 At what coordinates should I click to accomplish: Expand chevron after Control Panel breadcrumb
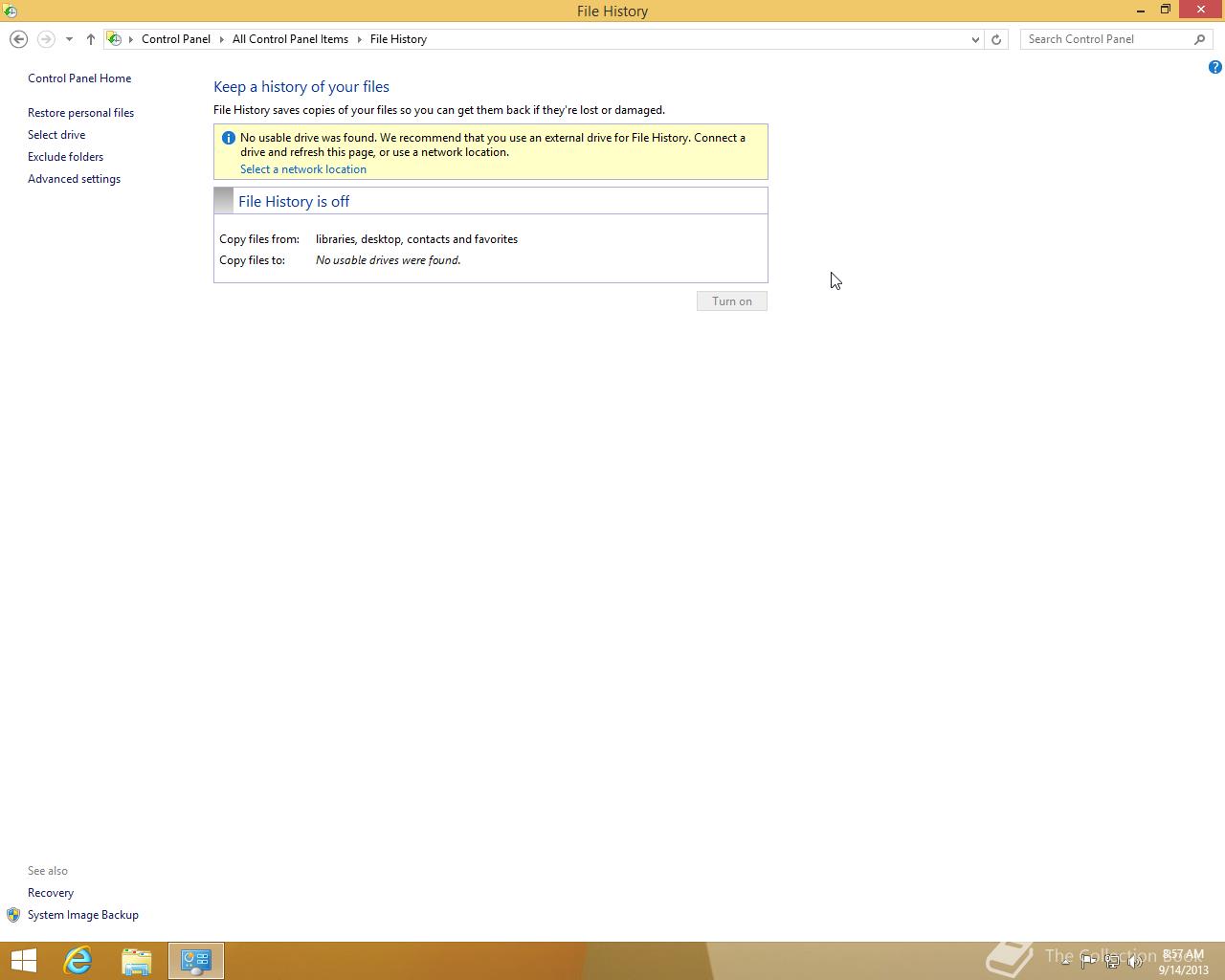click(221, 39)
